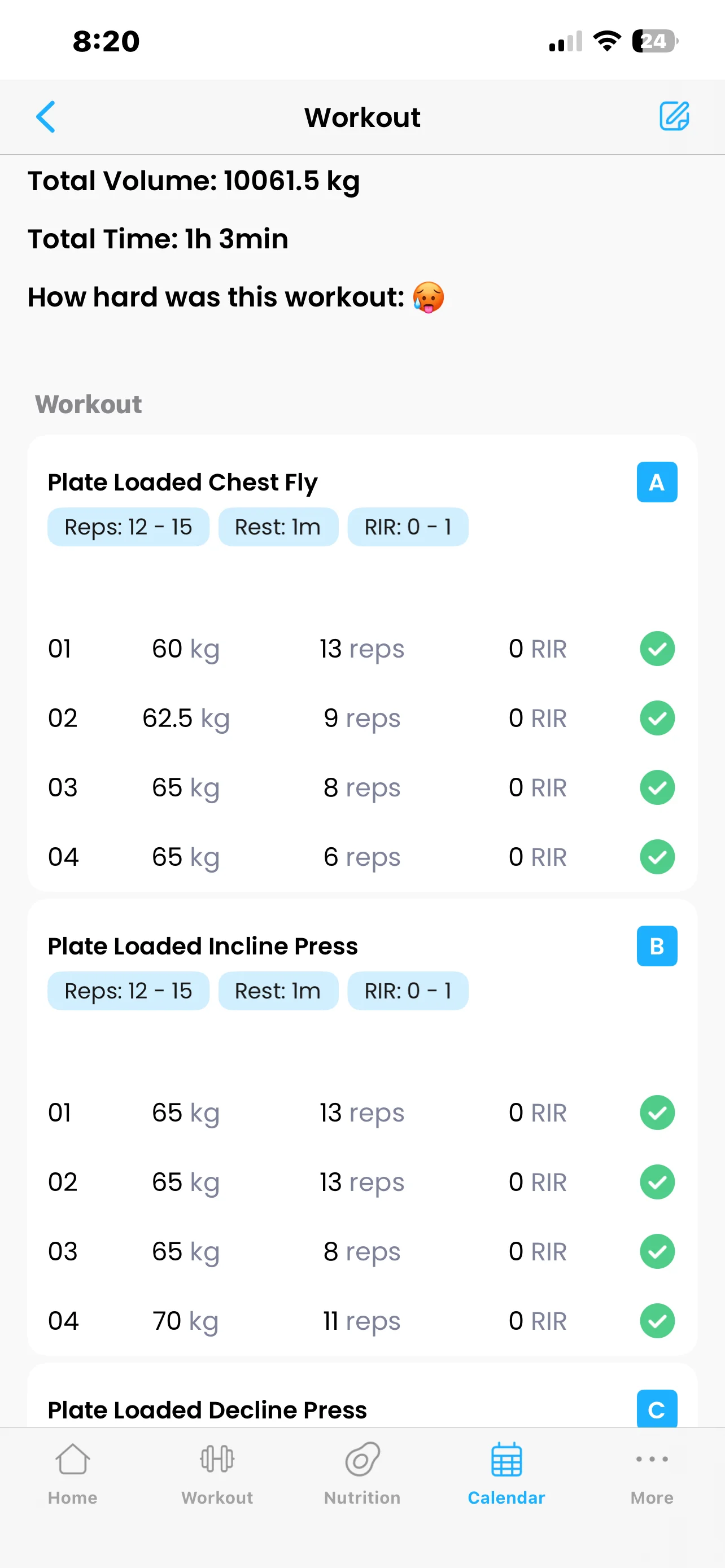725x1568 pixels.
Task: Tap the Plate Loaded Chest Fly title
Action: pos(182,482)
